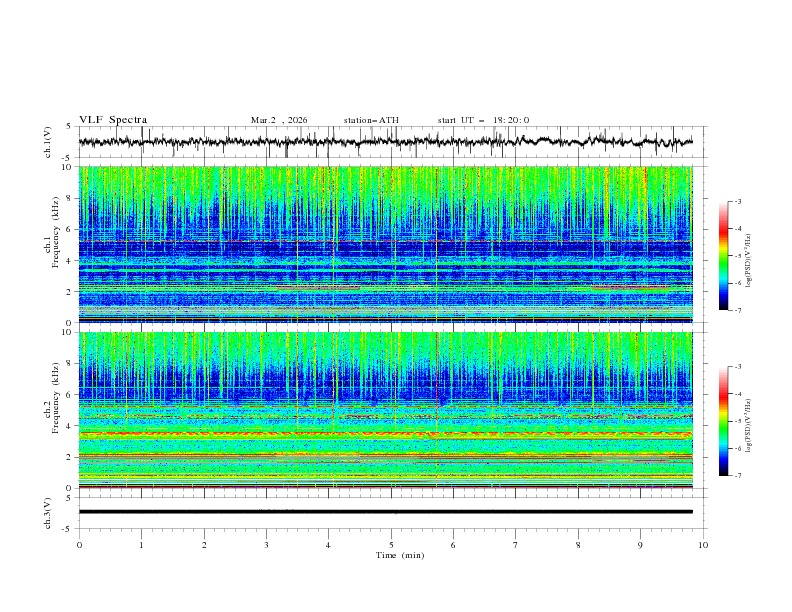Click the ch.2 color bar log(PSD) label
The width and height of the screenshot is (792, 612).
(x=749, y=426)
